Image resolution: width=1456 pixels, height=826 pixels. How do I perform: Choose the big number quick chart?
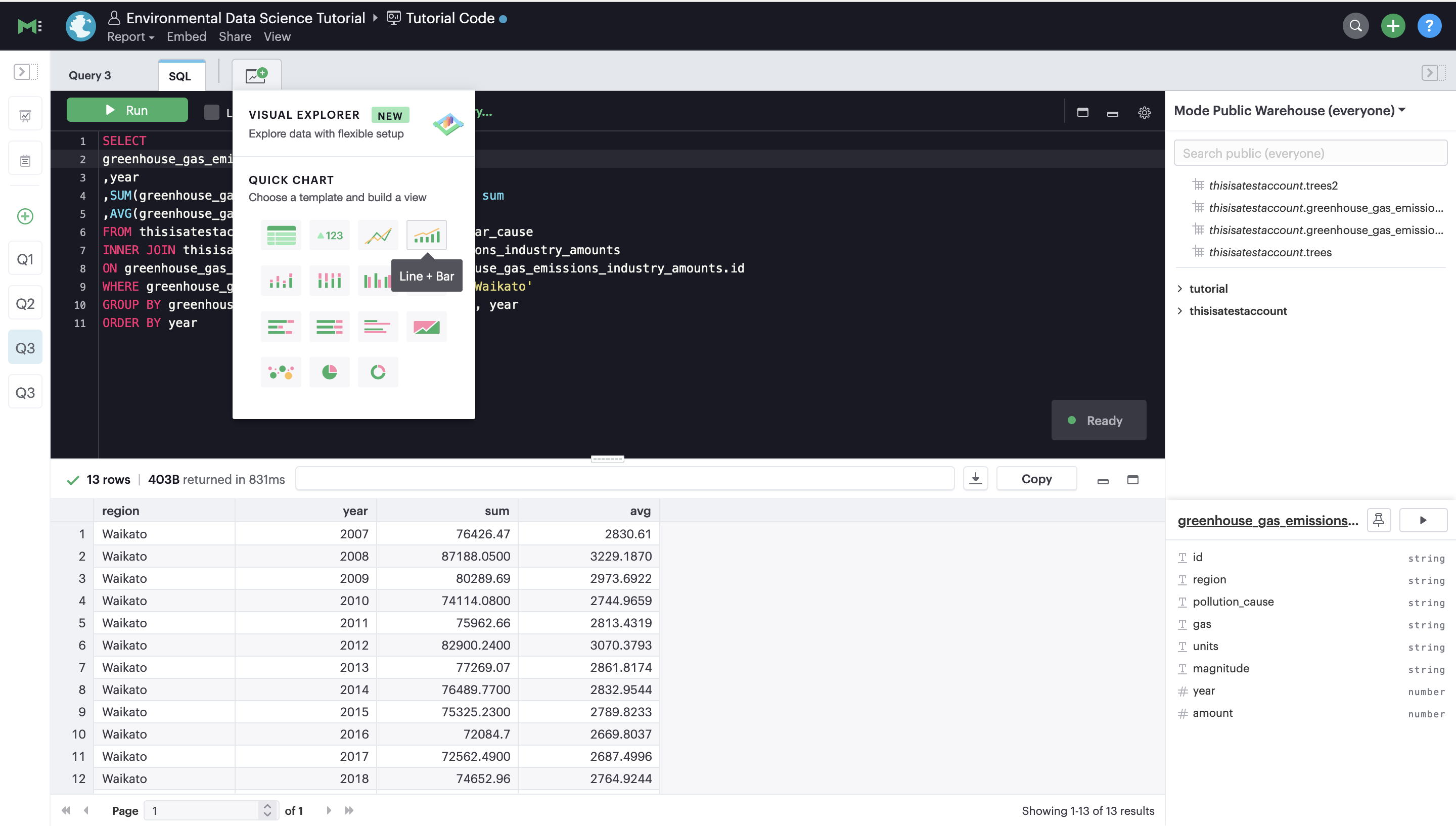coord(330,235)
